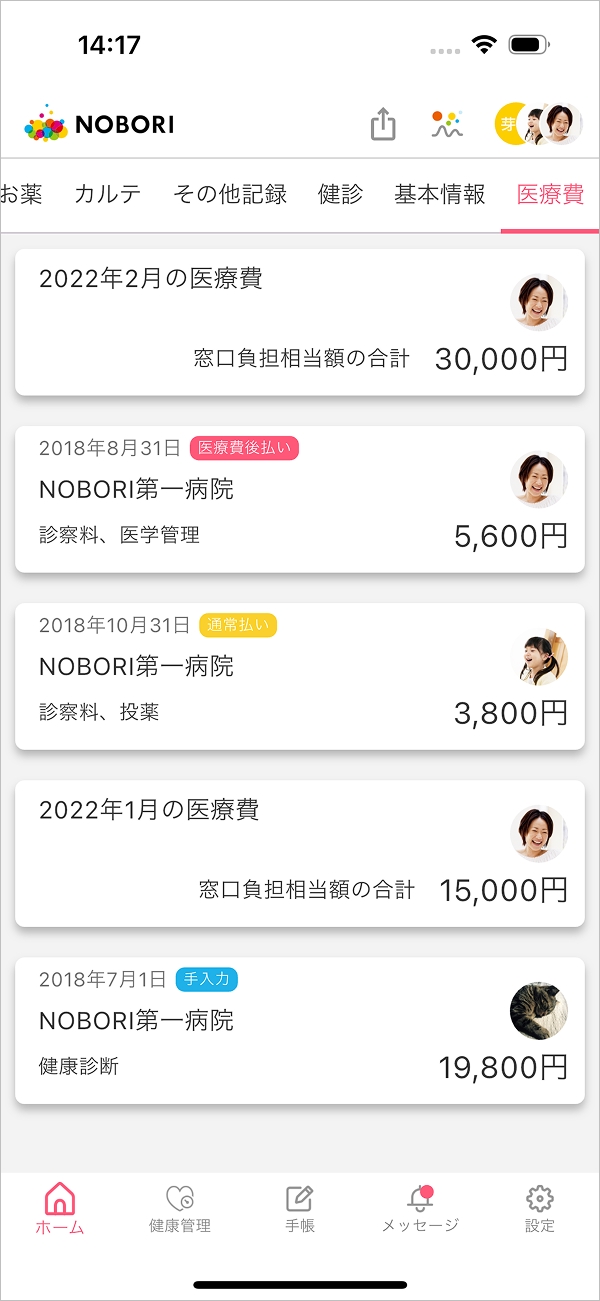Viewport: 600px width, 1301px height.
Task: Switch to the その他記録 tab
Action: (x=230, y=194)
